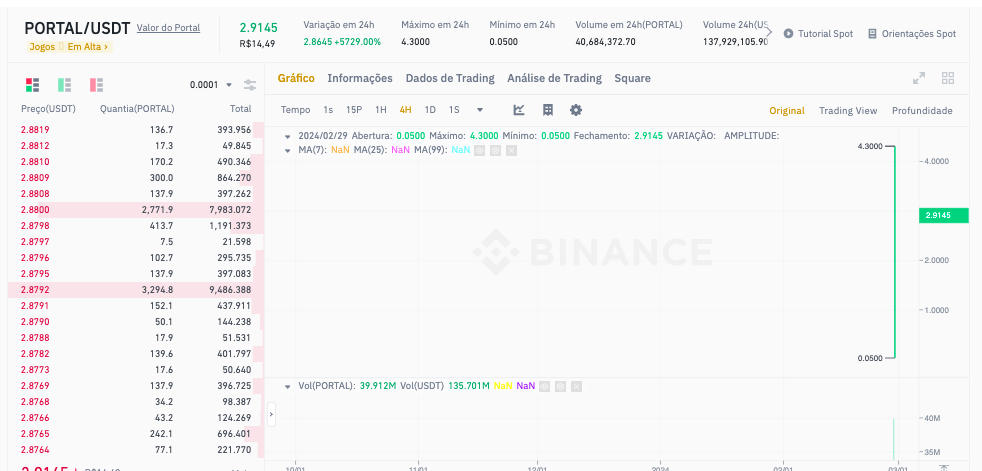Image resolution: width=982 pixels, height=471 pixels.
Task: Open settings for the Vol indicator
Action: click(561, 386)
